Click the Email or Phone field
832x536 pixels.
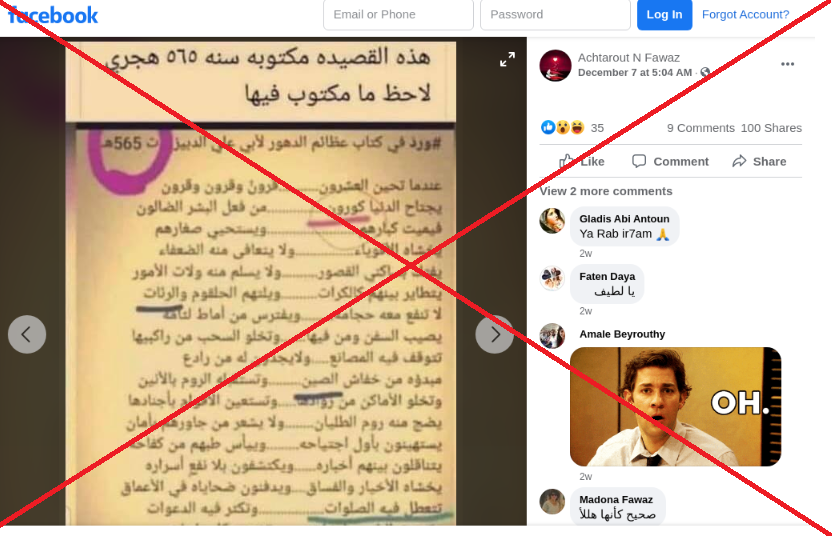pyautogui.click(x=398, y=15)
